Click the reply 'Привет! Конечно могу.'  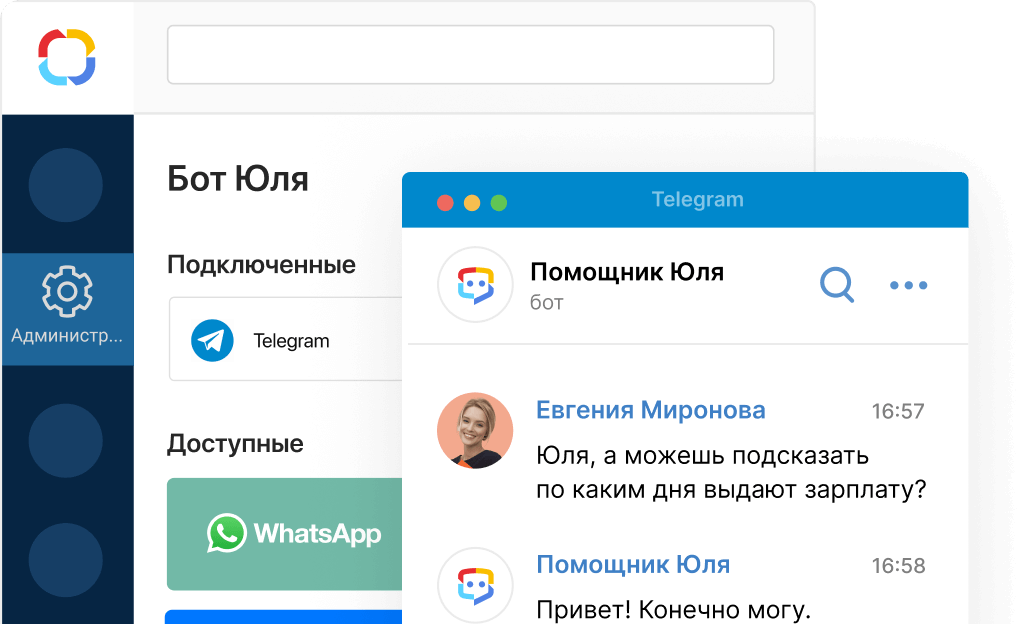[673, 610]
